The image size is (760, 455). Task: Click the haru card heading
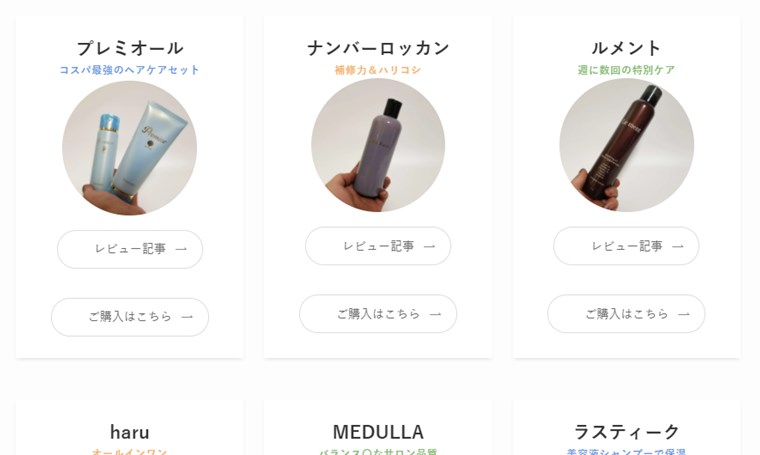[130, 432]
